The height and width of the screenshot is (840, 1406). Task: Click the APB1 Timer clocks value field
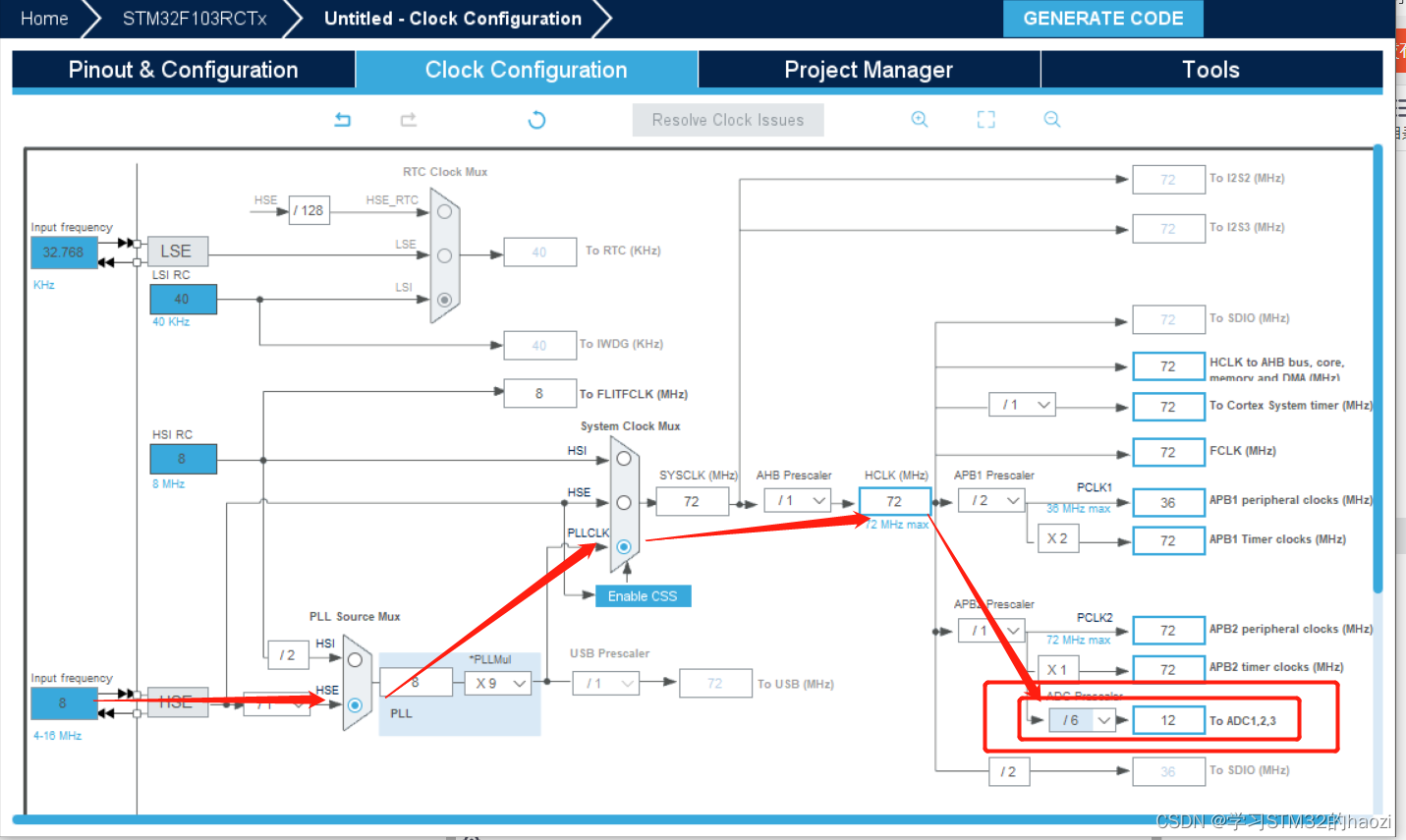click(x=1168, y=540)
